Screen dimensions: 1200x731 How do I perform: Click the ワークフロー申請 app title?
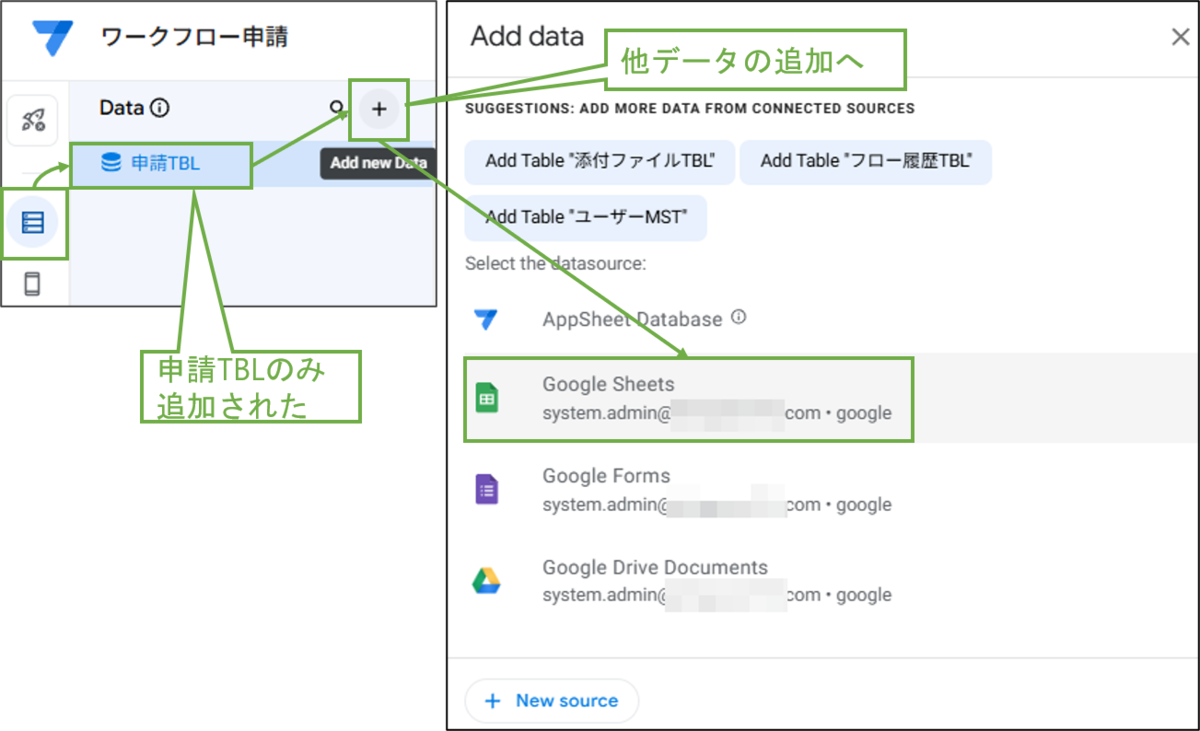click(x=194, y=38)
